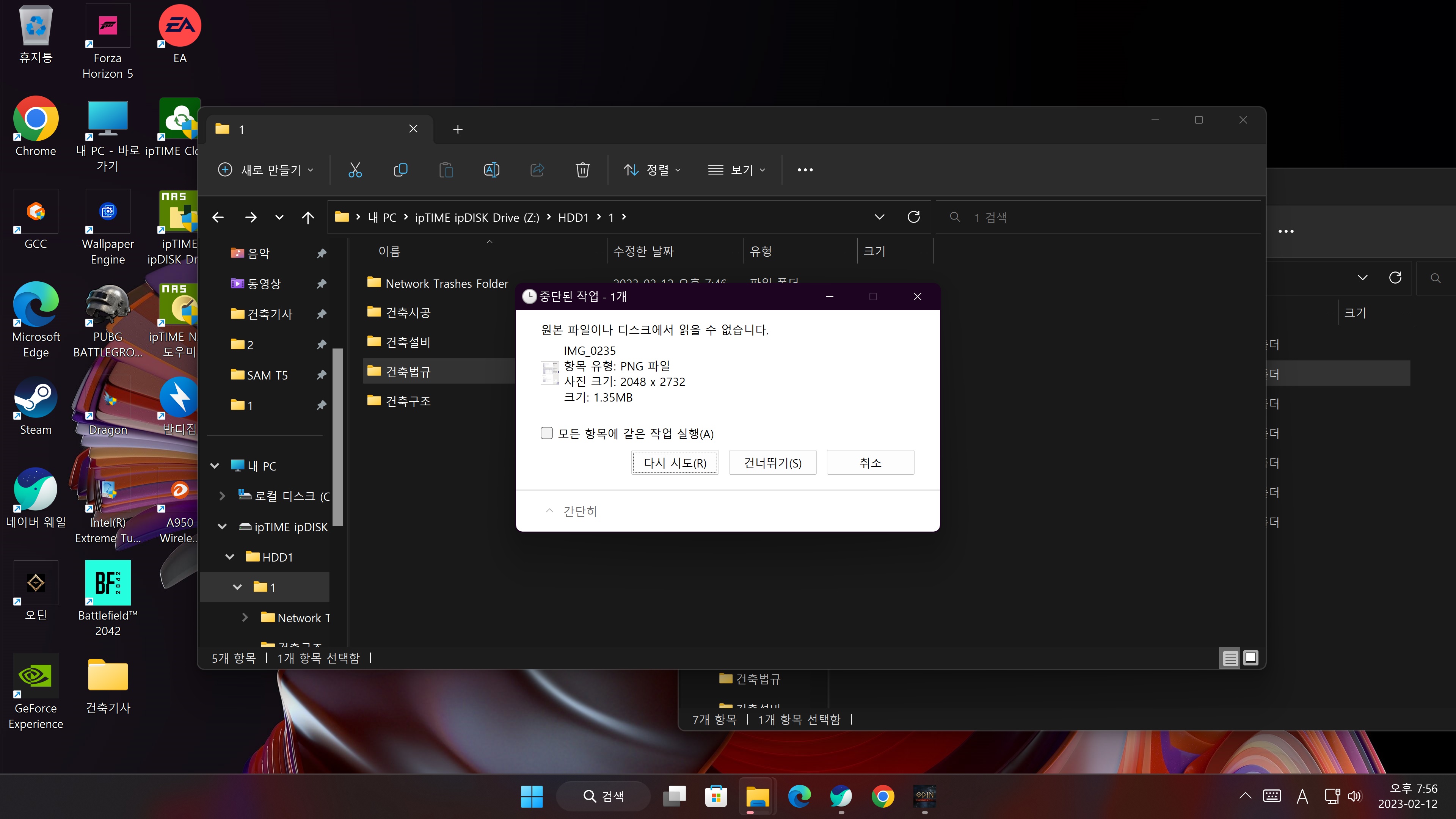1456x819 pixels.
Task: Click the Paste clipboard icon in toolbar
Action: coord(446,169)
